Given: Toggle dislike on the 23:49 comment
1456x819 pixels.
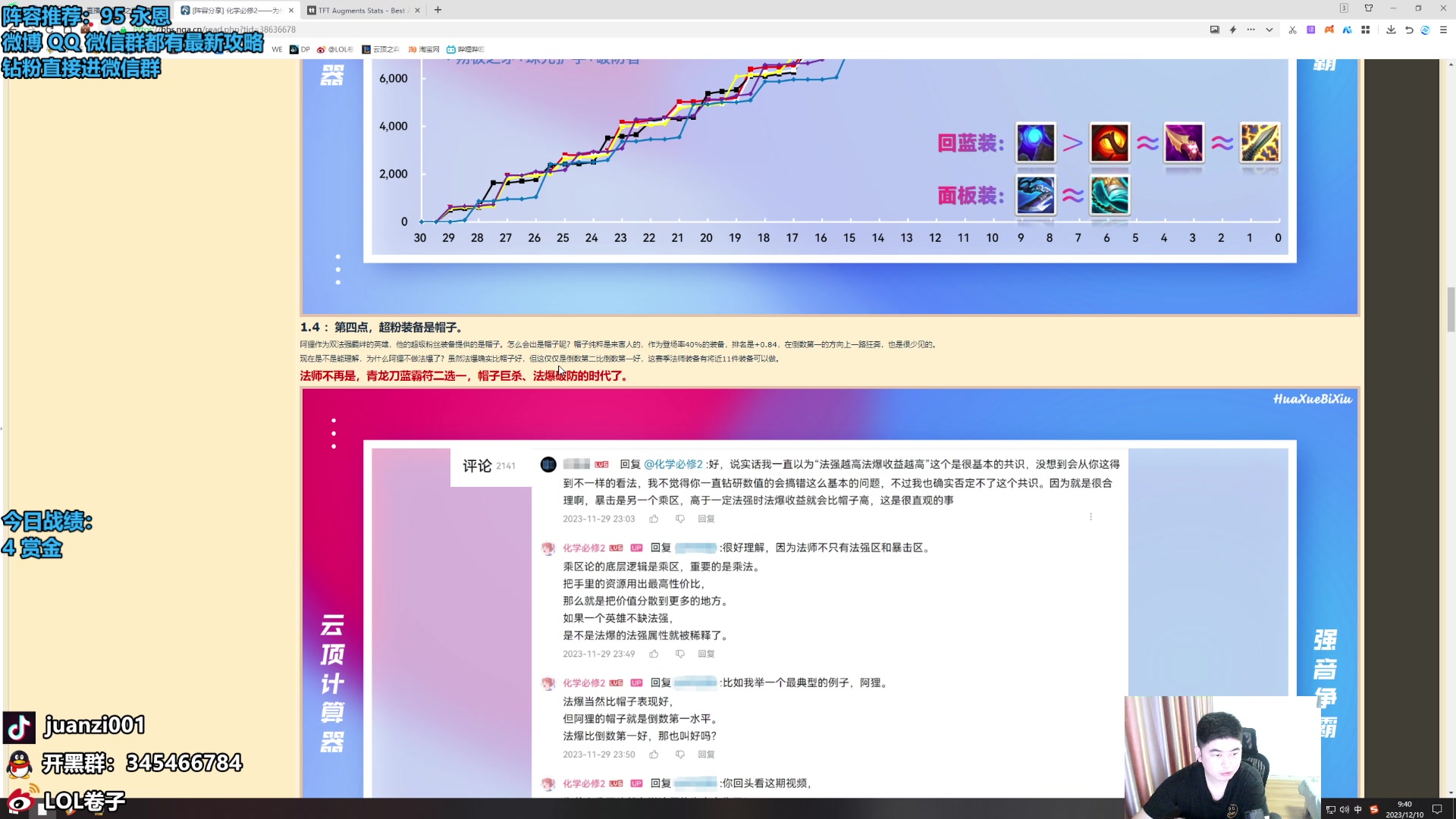Looking at the screenshot, I should pos(680,653).
